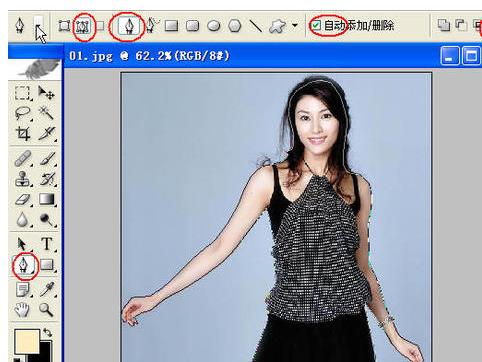The height and width of the screenshot is (362, 482).
Task: Choose the Gradient tool
Action: (47, 199)
